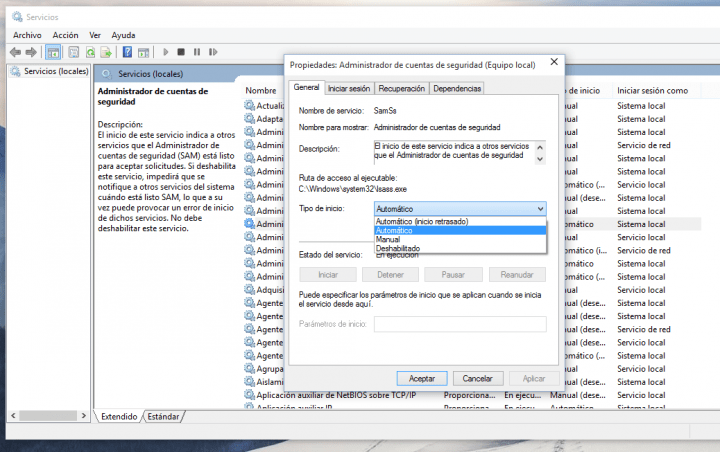Switch to the Dependencias tab
The image size is (720, 452).
[x=457, y=89]
